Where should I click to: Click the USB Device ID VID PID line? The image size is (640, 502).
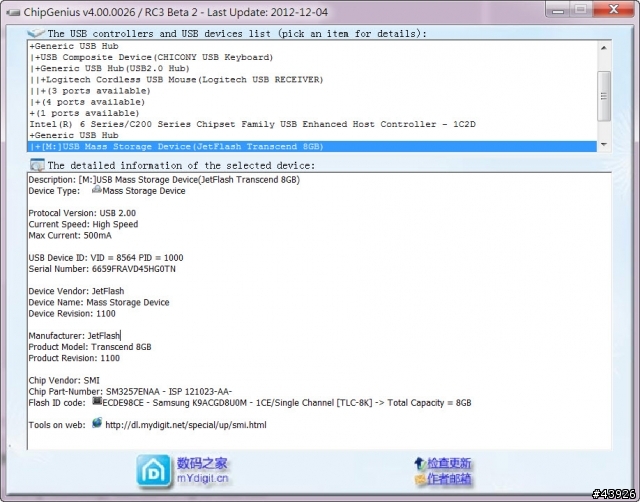pyautogui.click(x=106, y=258)
